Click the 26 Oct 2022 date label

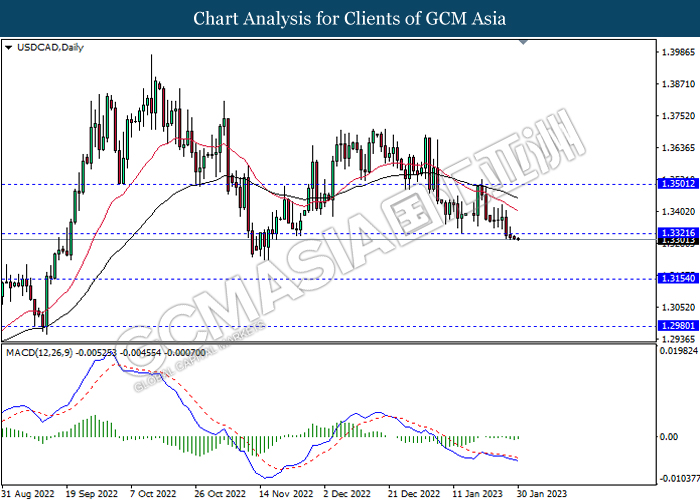(x=220, y=494)
